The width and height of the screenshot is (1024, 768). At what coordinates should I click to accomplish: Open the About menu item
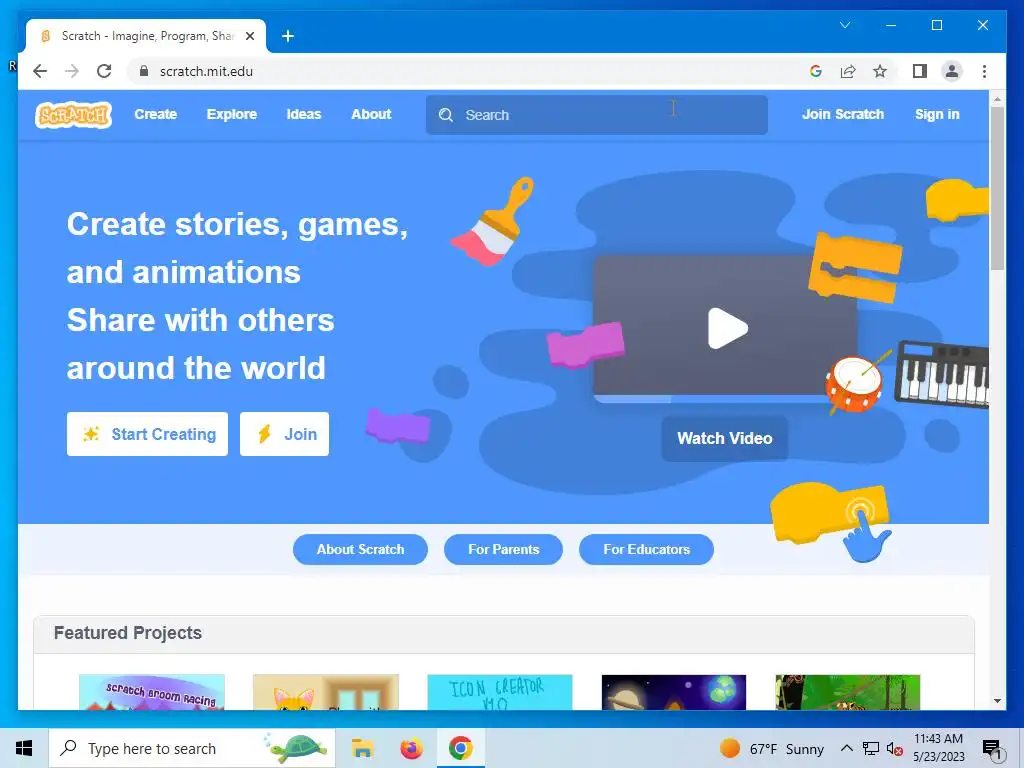371,114
